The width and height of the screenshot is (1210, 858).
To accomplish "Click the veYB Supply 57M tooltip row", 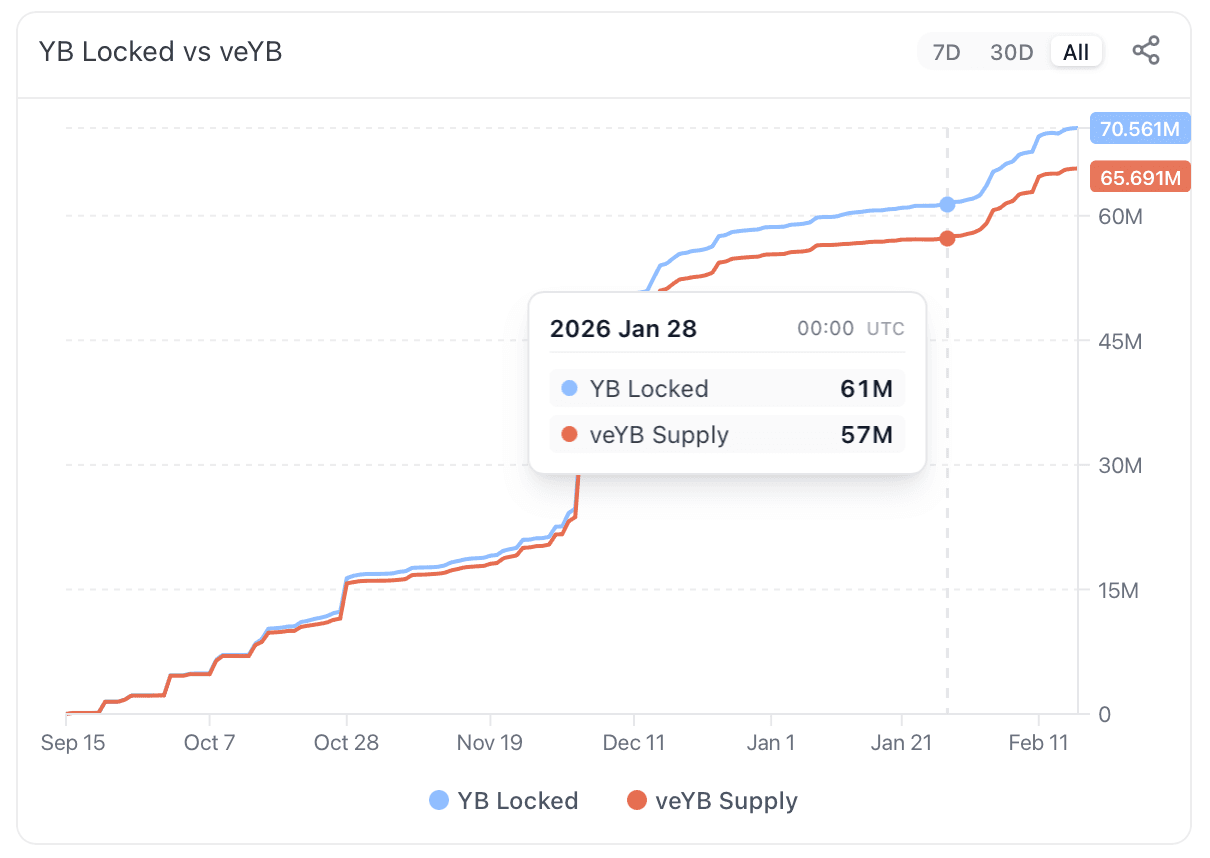I will [x=727, y=434].
